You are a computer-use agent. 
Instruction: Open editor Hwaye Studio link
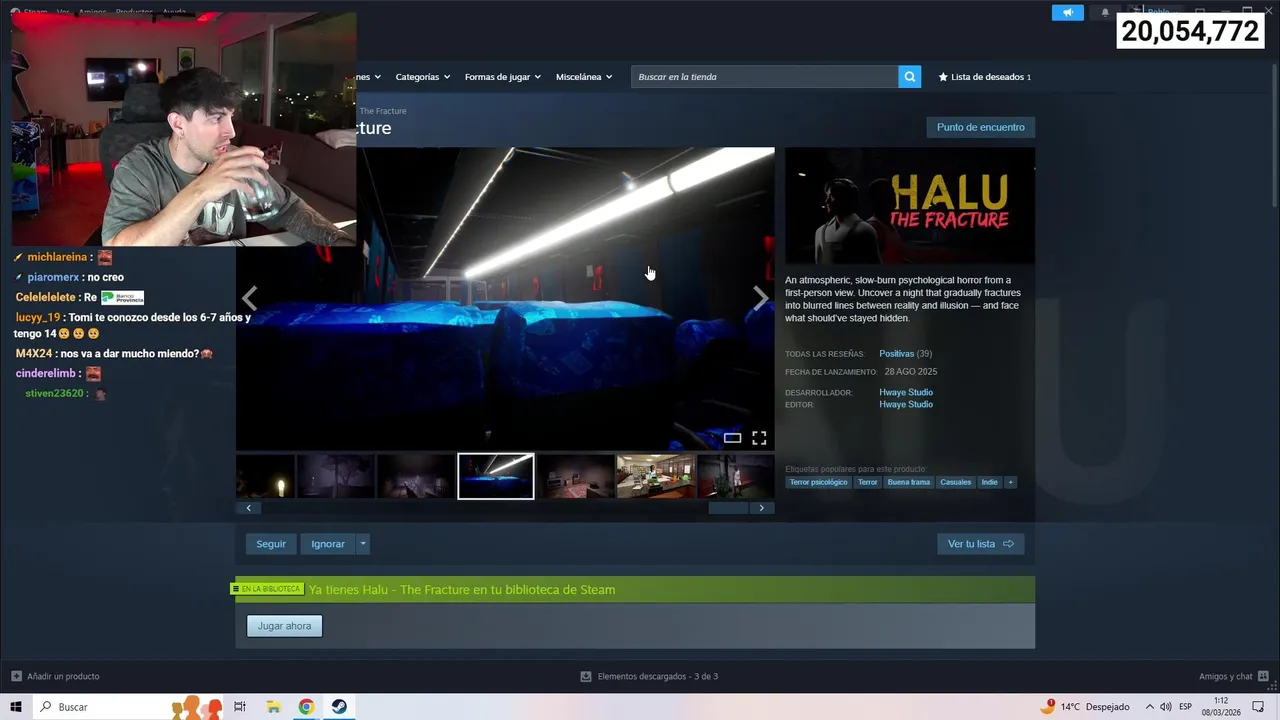tap(906, 404)
